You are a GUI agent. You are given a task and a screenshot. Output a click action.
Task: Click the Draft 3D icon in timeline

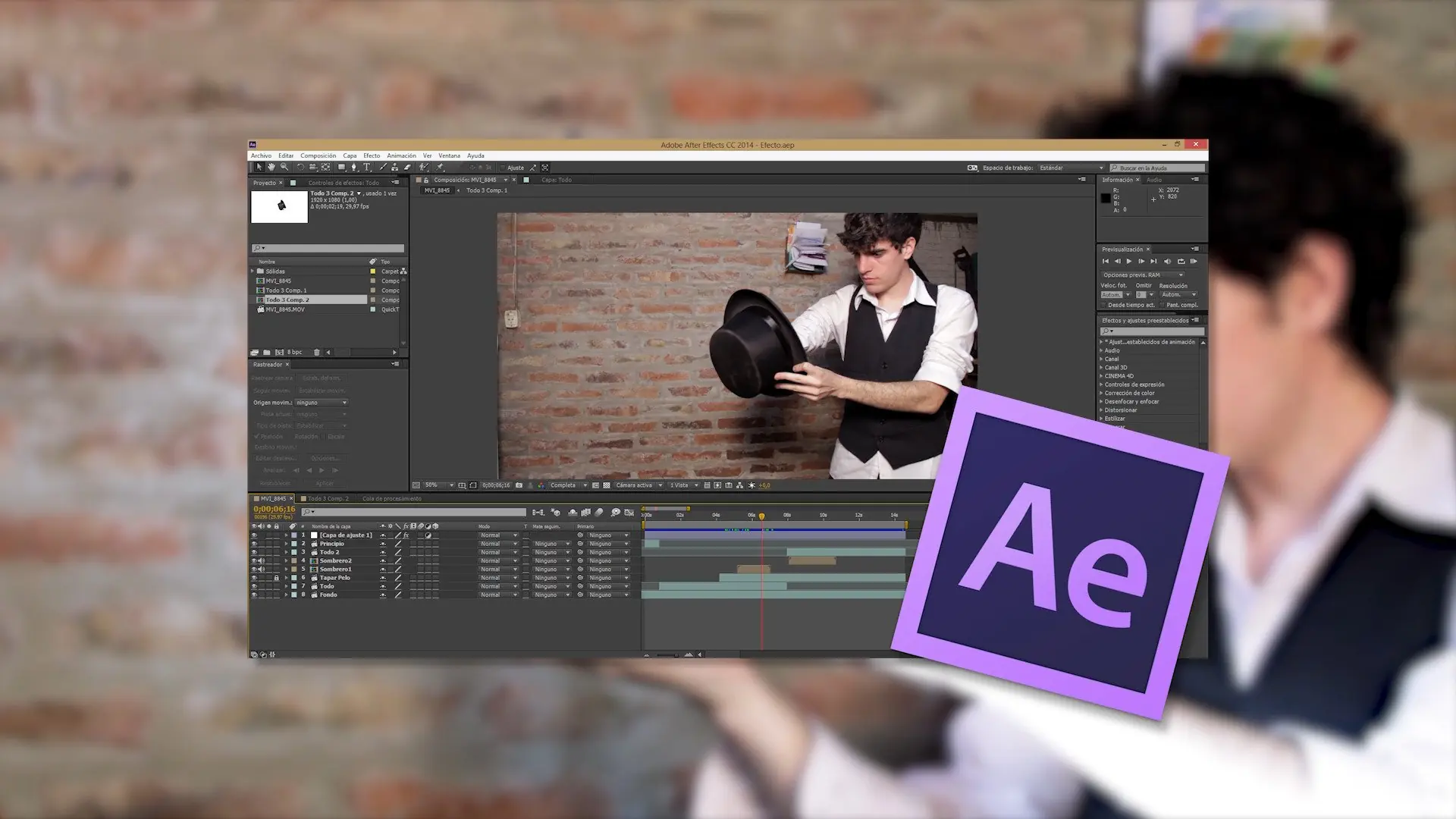(x=556, y=513)
